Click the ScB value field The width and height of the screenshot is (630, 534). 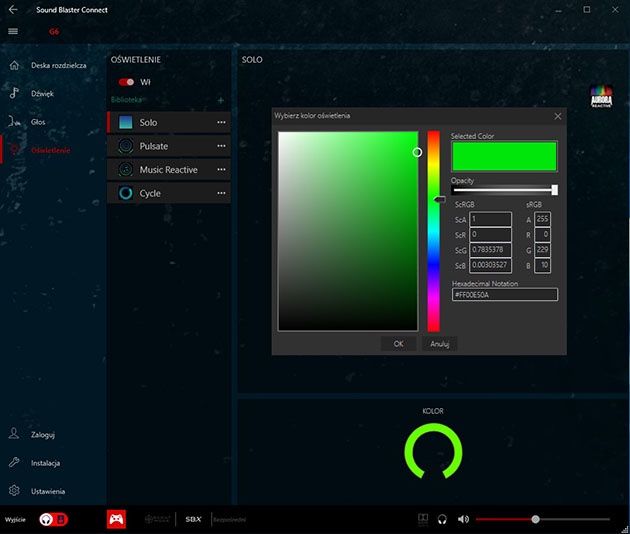[x=490, y=265]
